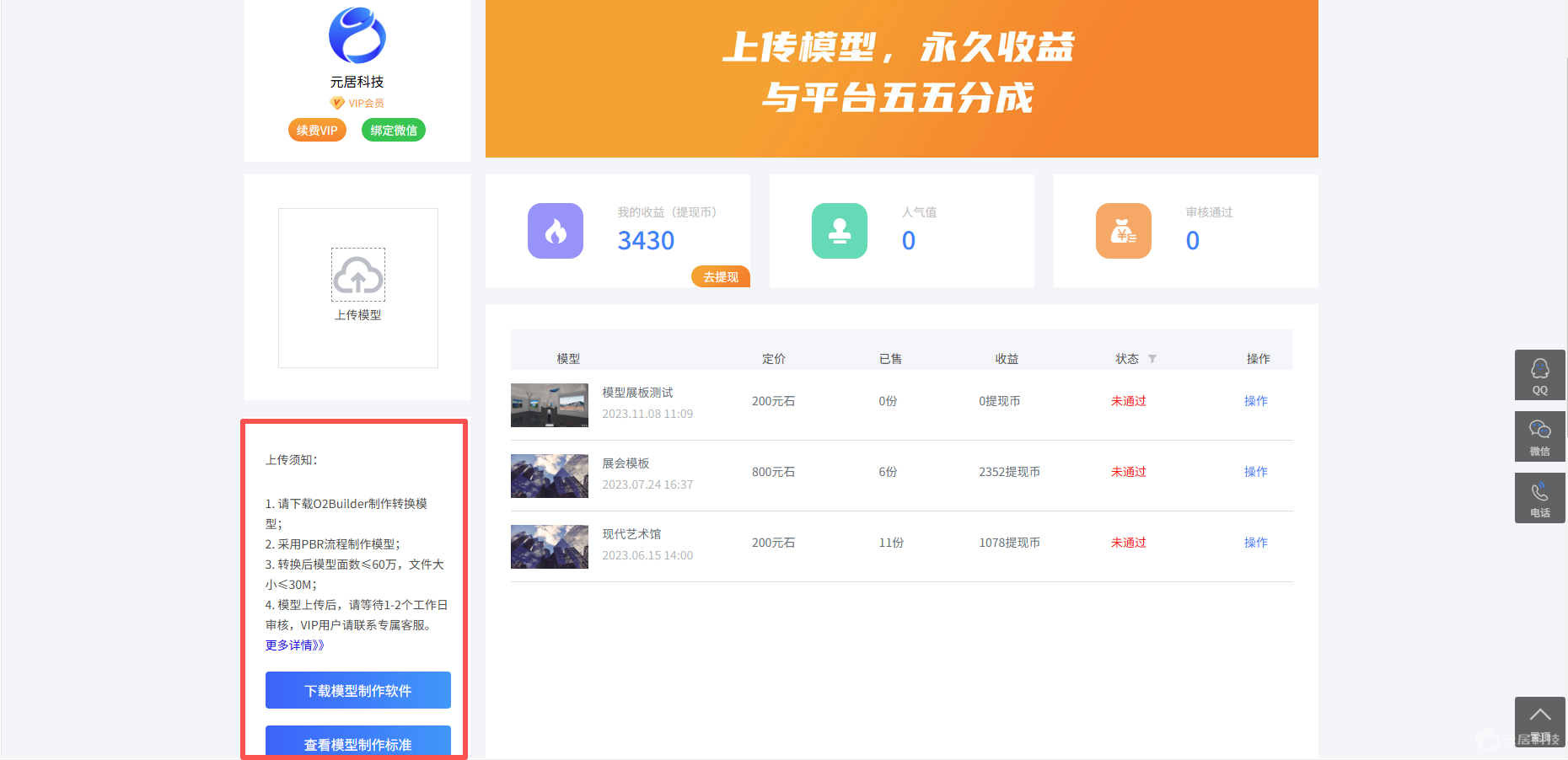Open the 现代艺术馆 thumbnail
Screen dimensions: 1568x760
(550, 547)
